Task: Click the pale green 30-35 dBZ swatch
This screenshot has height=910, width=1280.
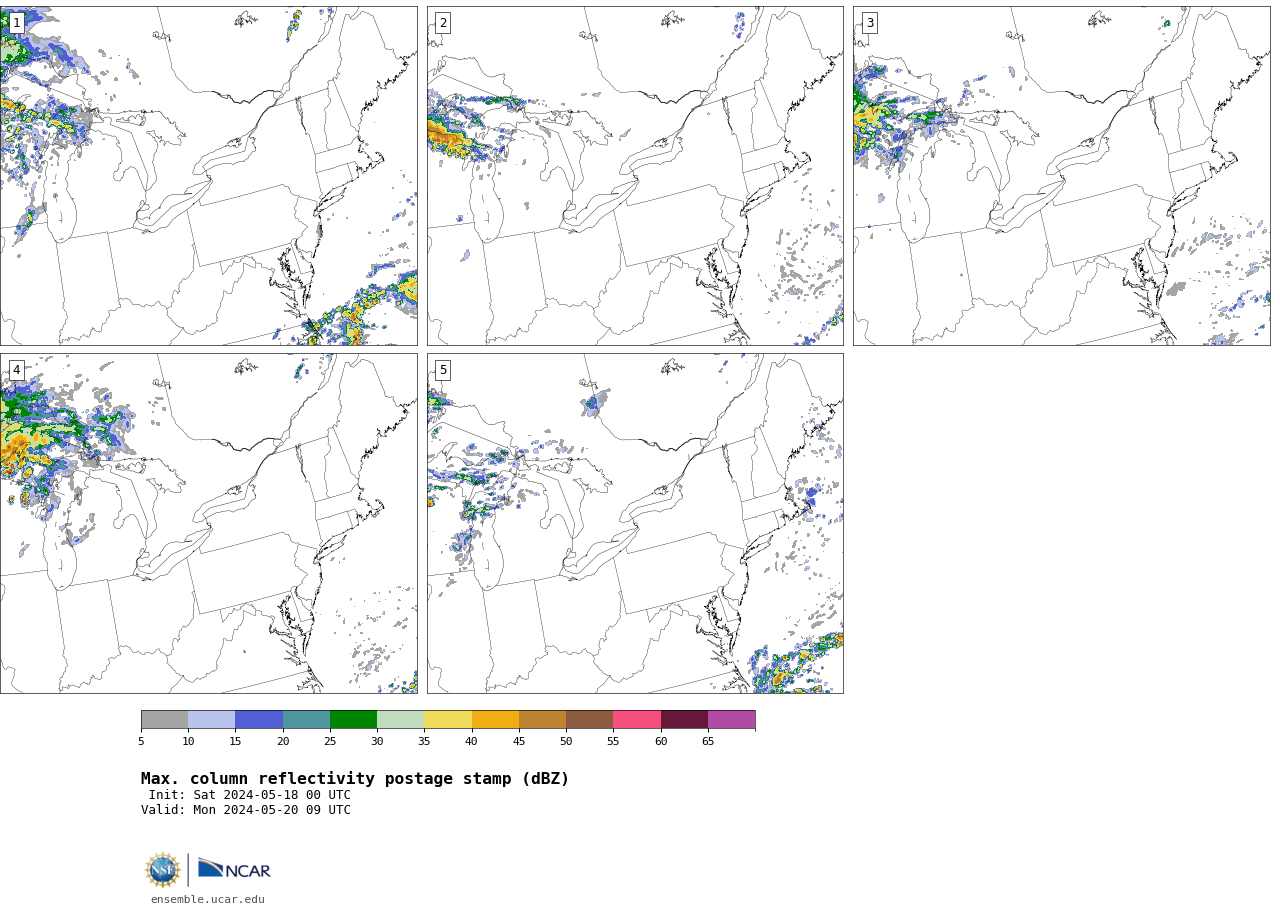Action: coord(400,720)
